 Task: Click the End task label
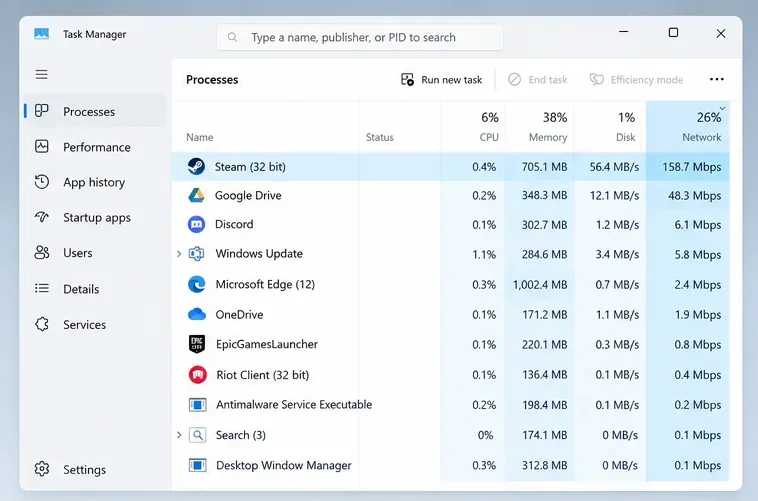point(548,80)
